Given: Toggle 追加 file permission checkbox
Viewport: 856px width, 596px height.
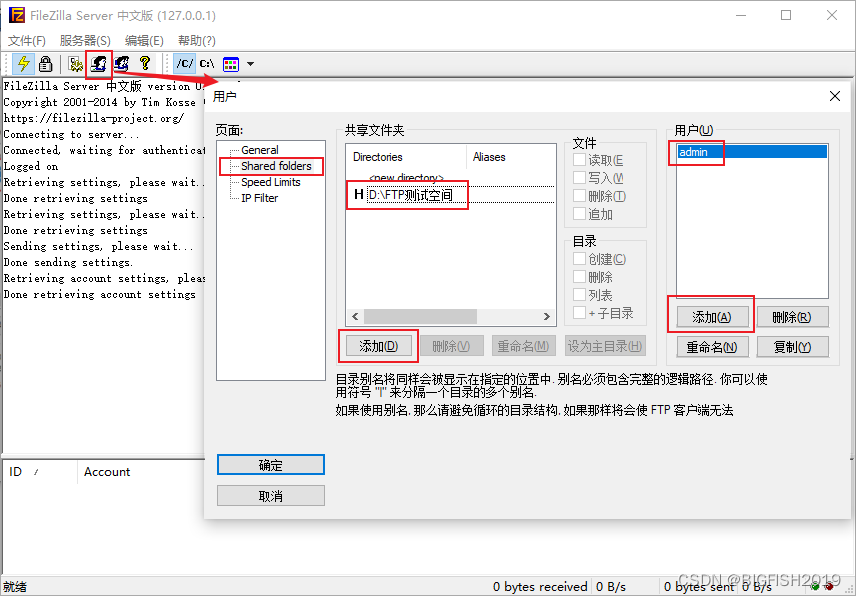Looking at the screenshot, I should [x=579, y=214].
